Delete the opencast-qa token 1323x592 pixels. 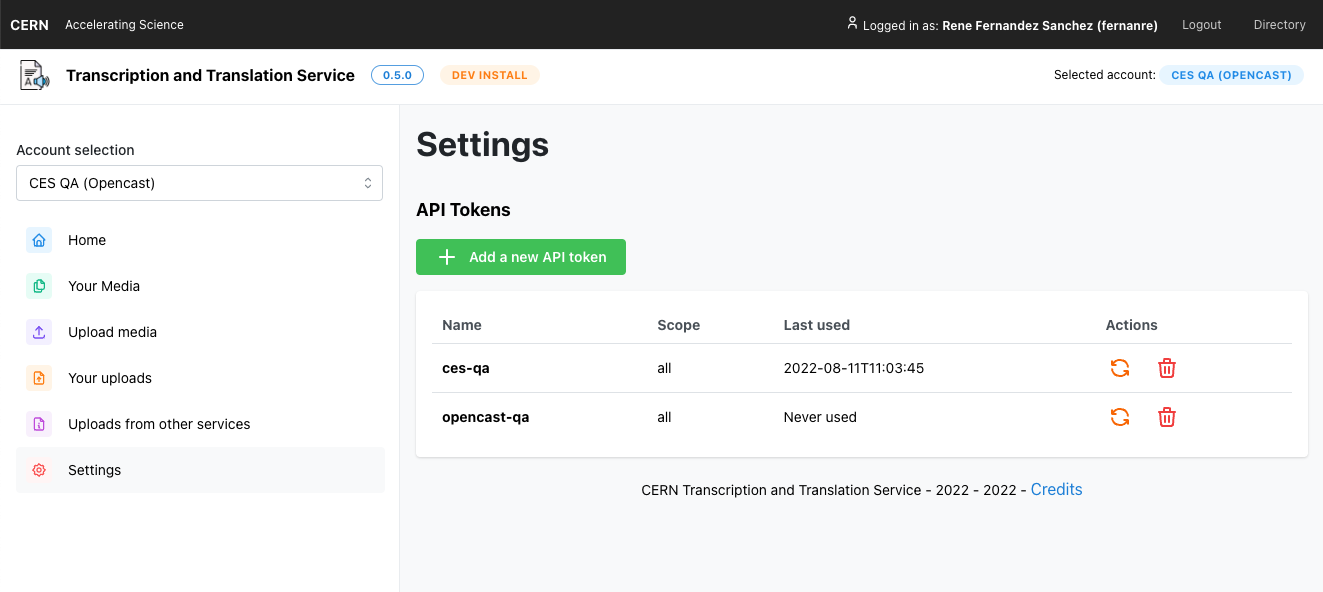click(x=1167, y=417)
